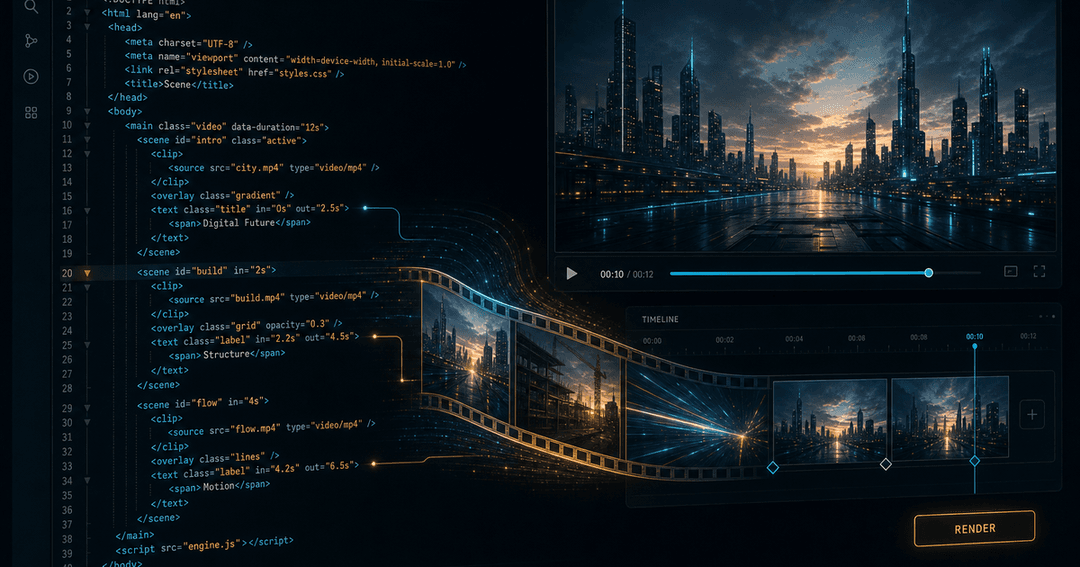1080x567 pixels.
Task: Click the 00:02 mark on the timeline ruler
Action: tap(725, 340)
